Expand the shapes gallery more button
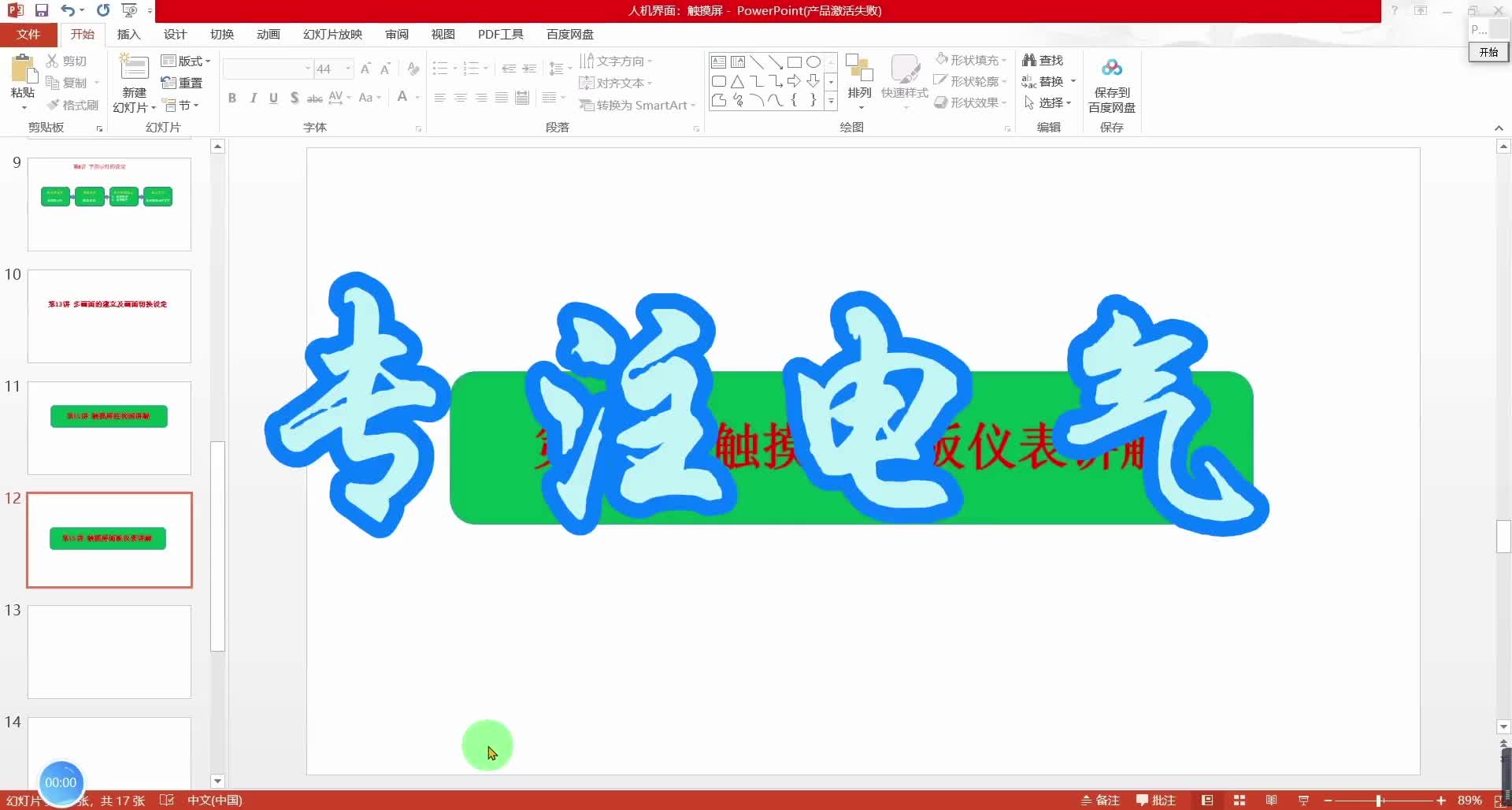The width and height of the screenshot is (1512, 810). (831, 101)
